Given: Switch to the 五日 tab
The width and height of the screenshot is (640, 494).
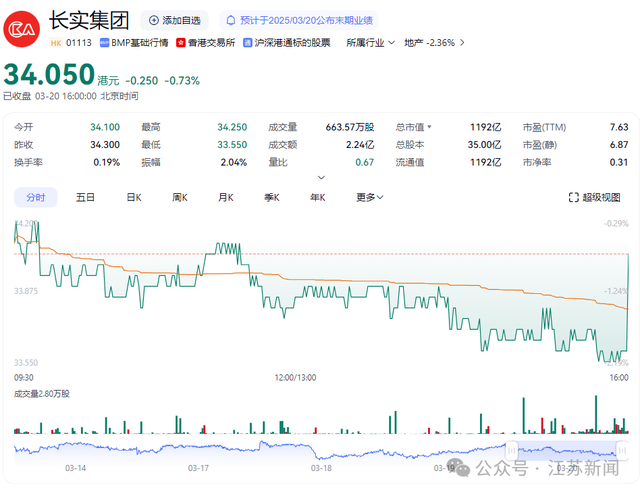Looking at the screenshot, I should click(85, 198).
